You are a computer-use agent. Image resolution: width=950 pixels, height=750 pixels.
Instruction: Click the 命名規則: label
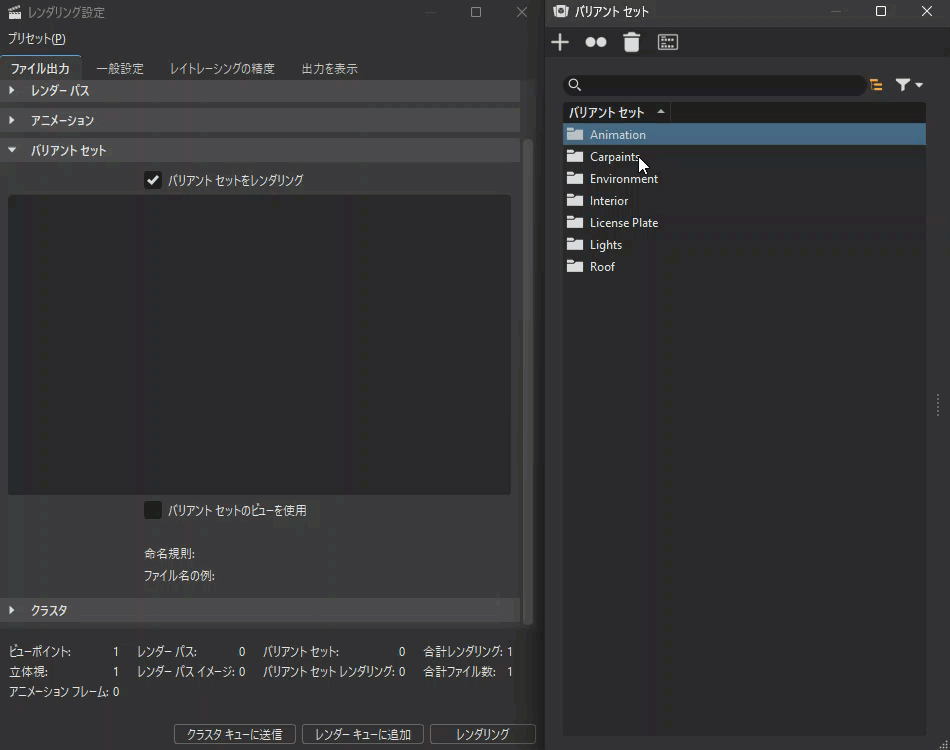[x=169, y=554]
